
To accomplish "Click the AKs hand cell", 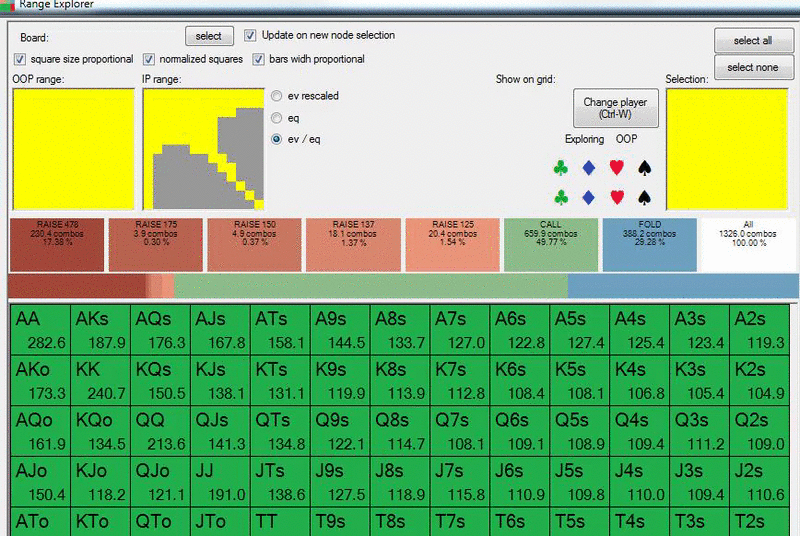I will tap(101, 330).
